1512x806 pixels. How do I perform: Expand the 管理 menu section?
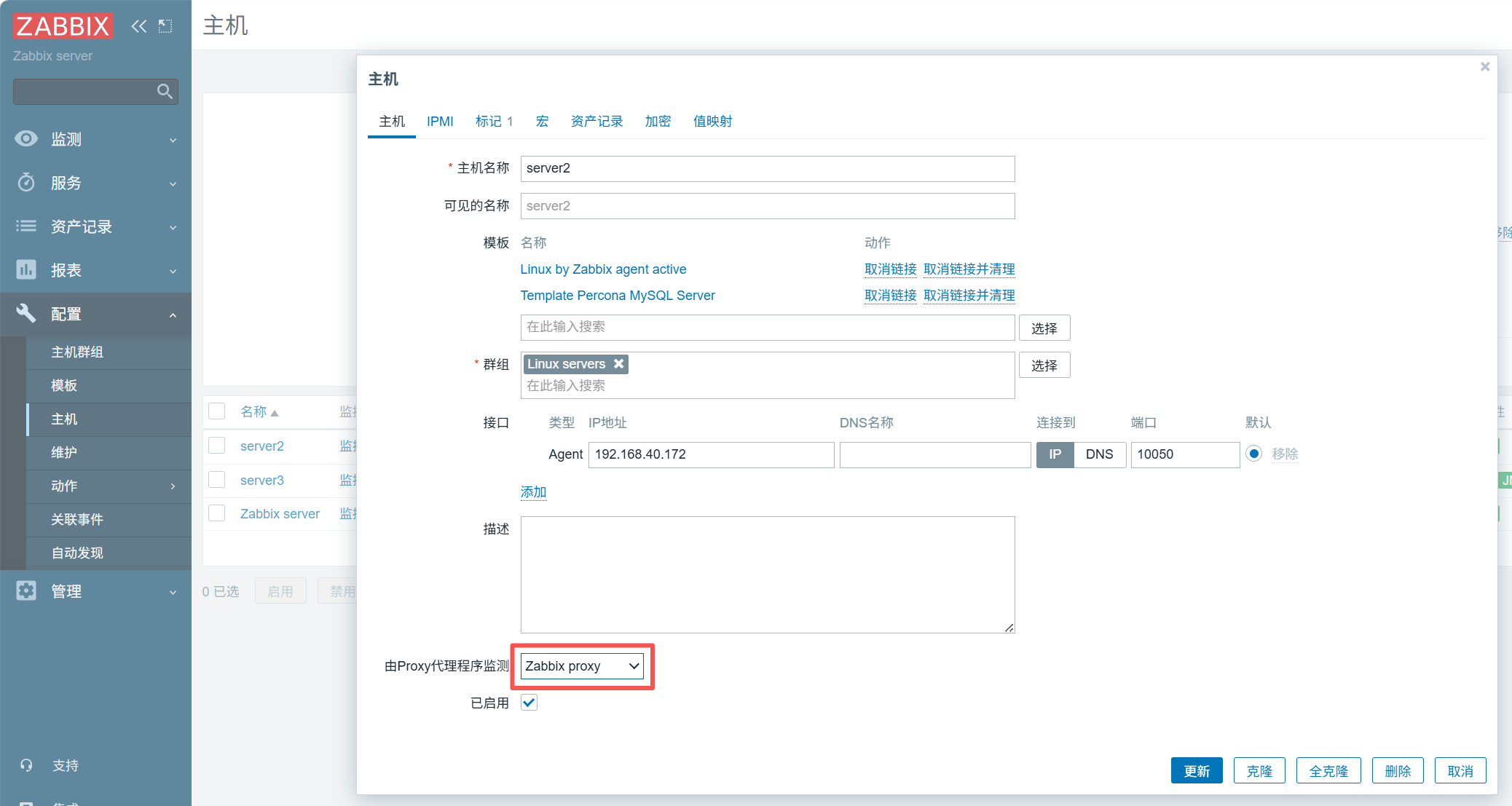pyautogui.click(x=173, y=592)
